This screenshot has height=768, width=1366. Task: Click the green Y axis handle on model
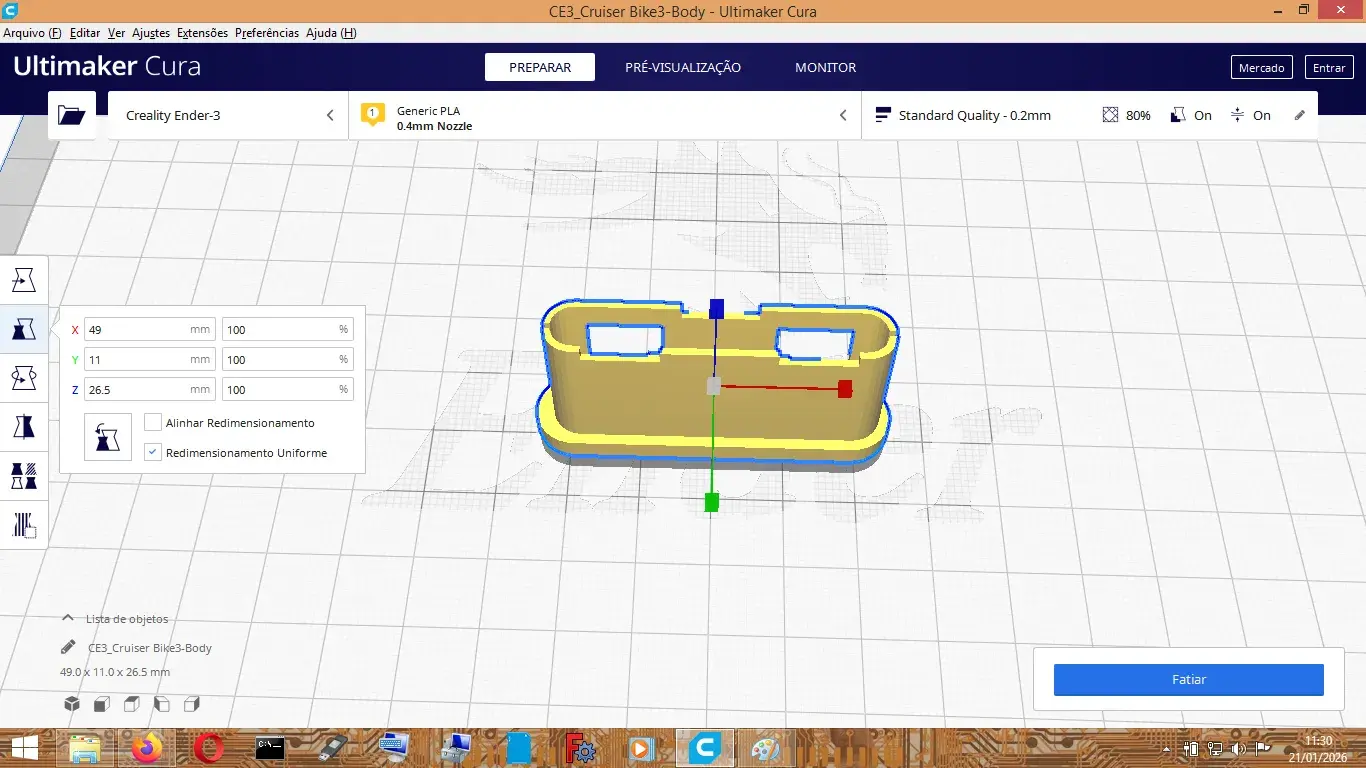pyautogui.click(x=712, y=502)
